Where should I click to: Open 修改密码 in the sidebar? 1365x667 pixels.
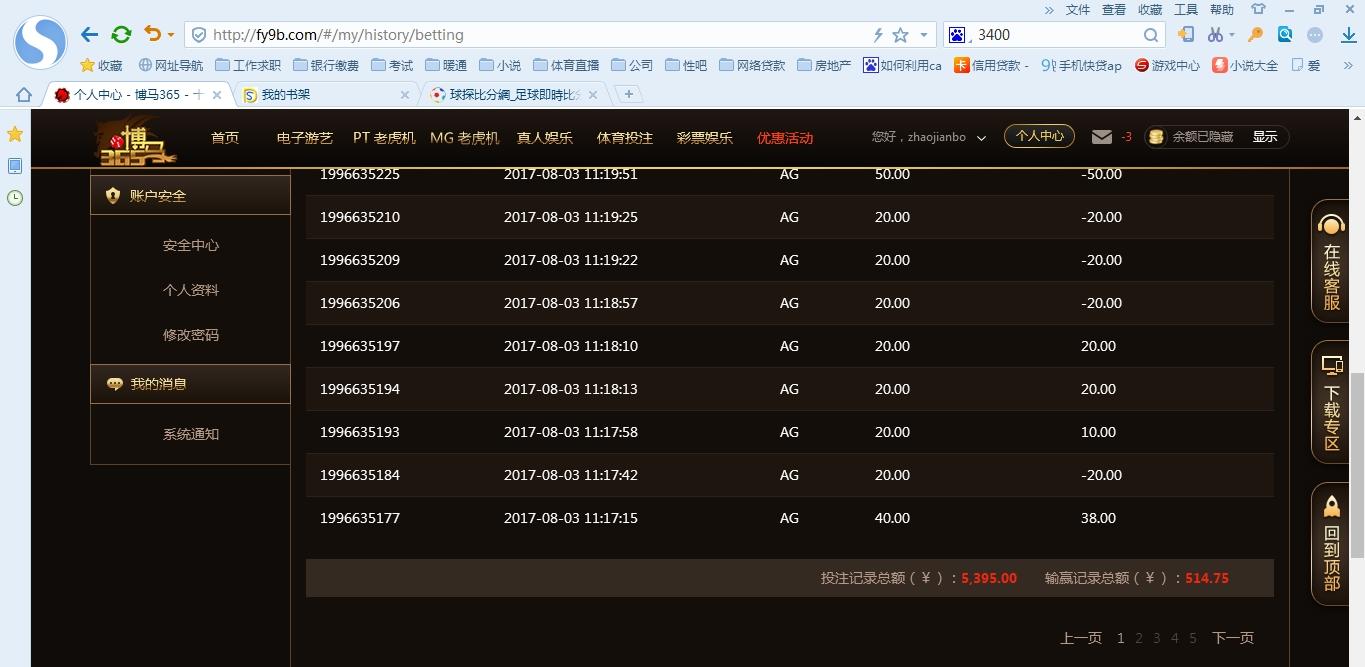pos(191,335)
